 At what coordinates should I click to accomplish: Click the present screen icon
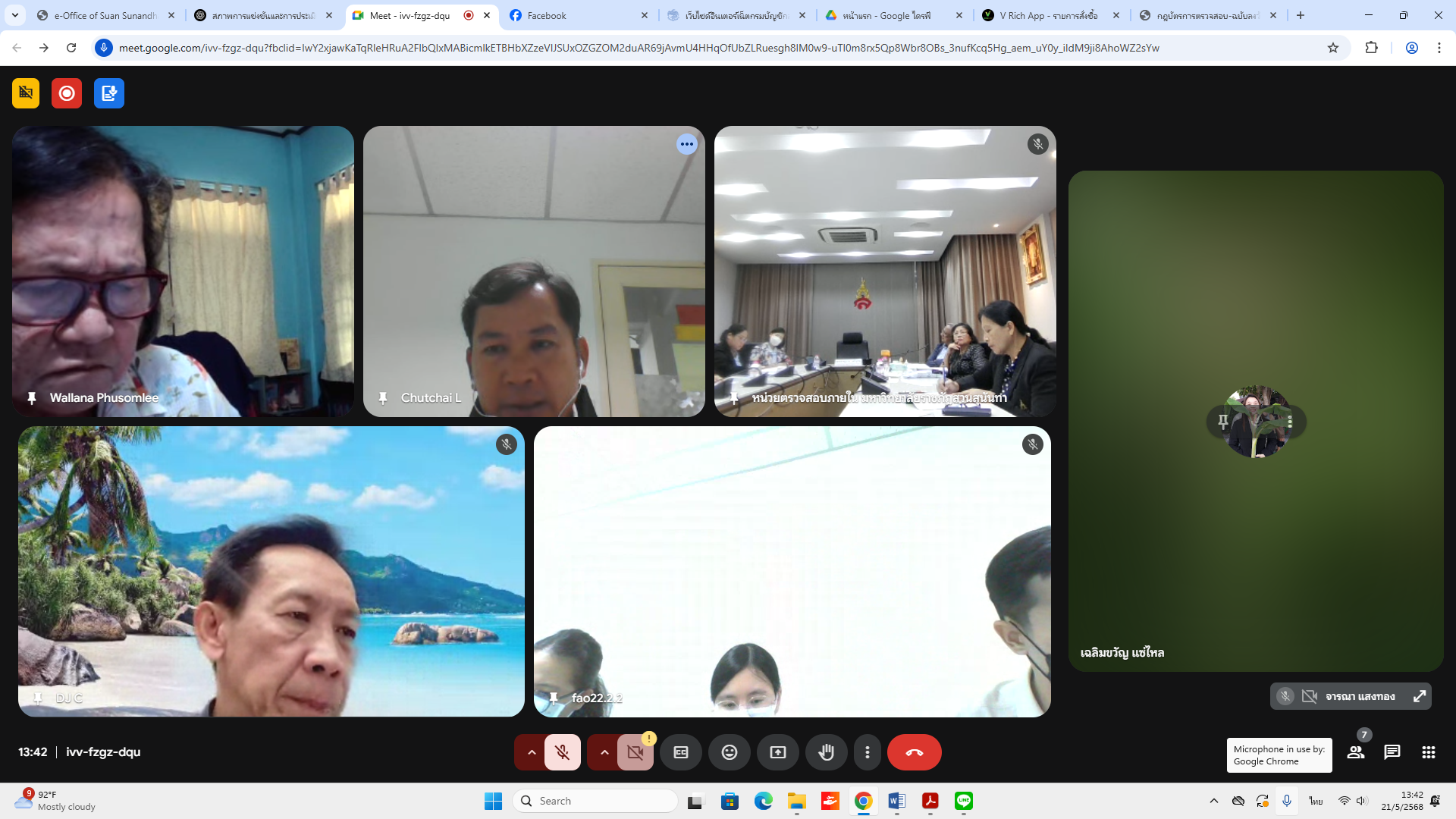tap(777, 752)
